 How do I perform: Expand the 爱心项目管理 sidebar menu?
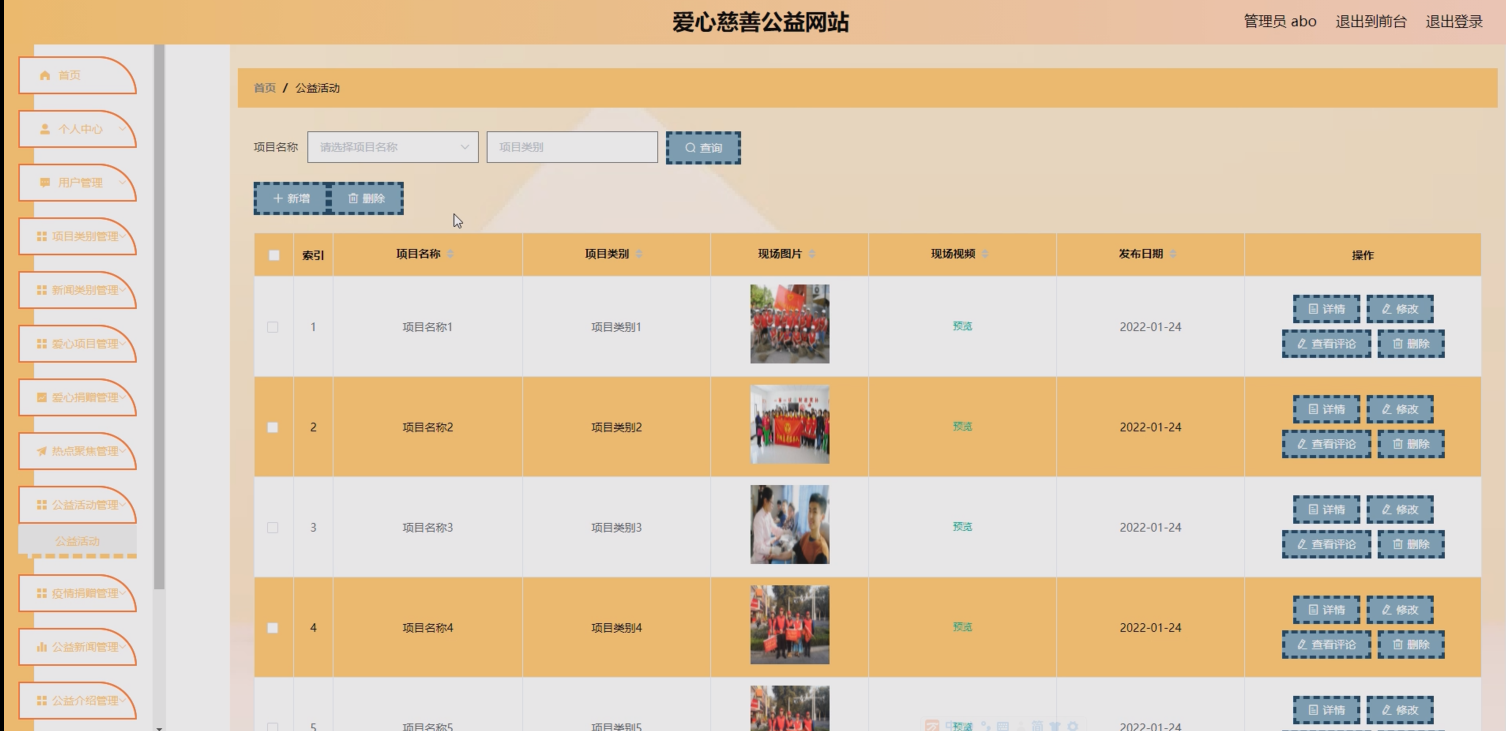click(77, 344)
